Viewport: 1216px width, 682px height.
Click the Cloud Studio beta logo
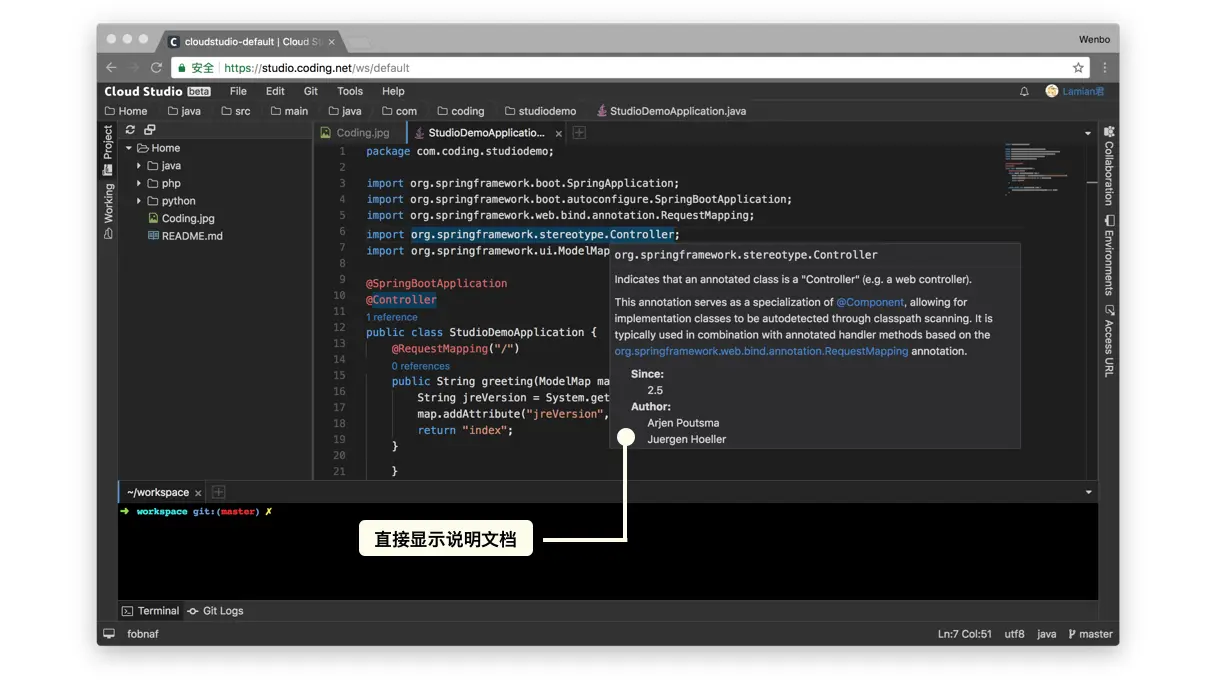[x=157, y=91]
